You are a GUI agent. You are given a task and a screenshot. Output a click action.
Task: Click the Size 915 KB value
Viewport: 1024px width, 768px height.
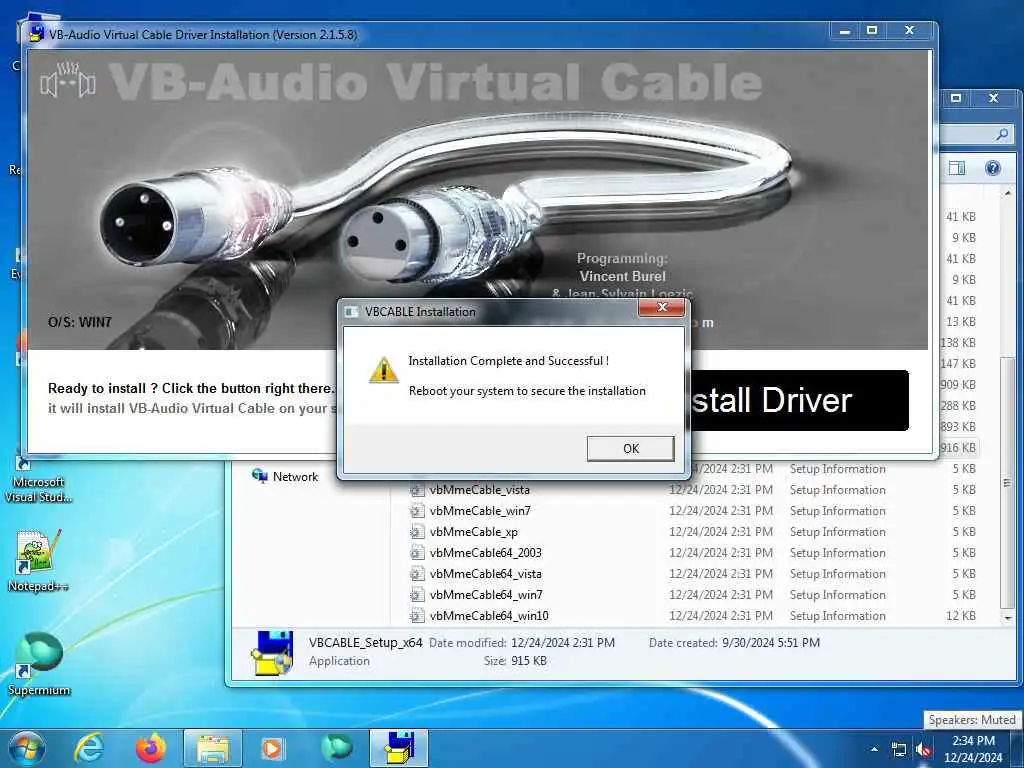tap(529, 661)
